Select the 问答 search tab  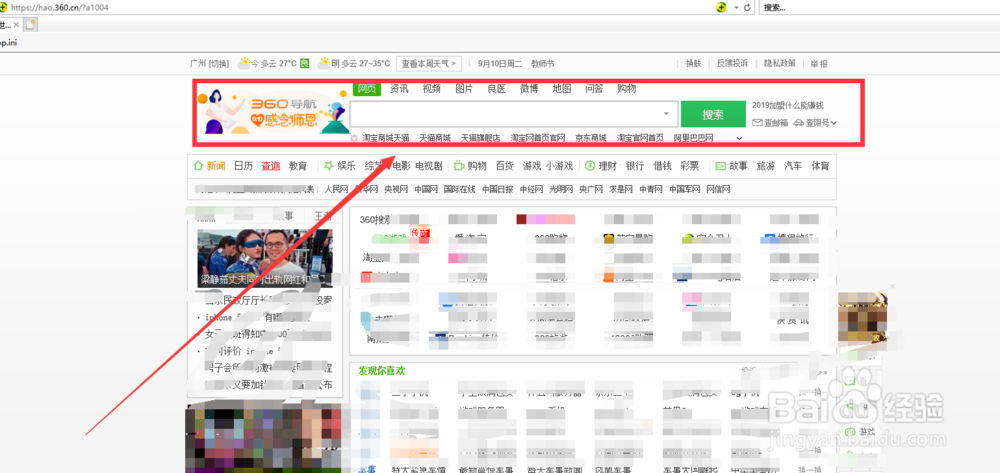(x=594, y=89)
